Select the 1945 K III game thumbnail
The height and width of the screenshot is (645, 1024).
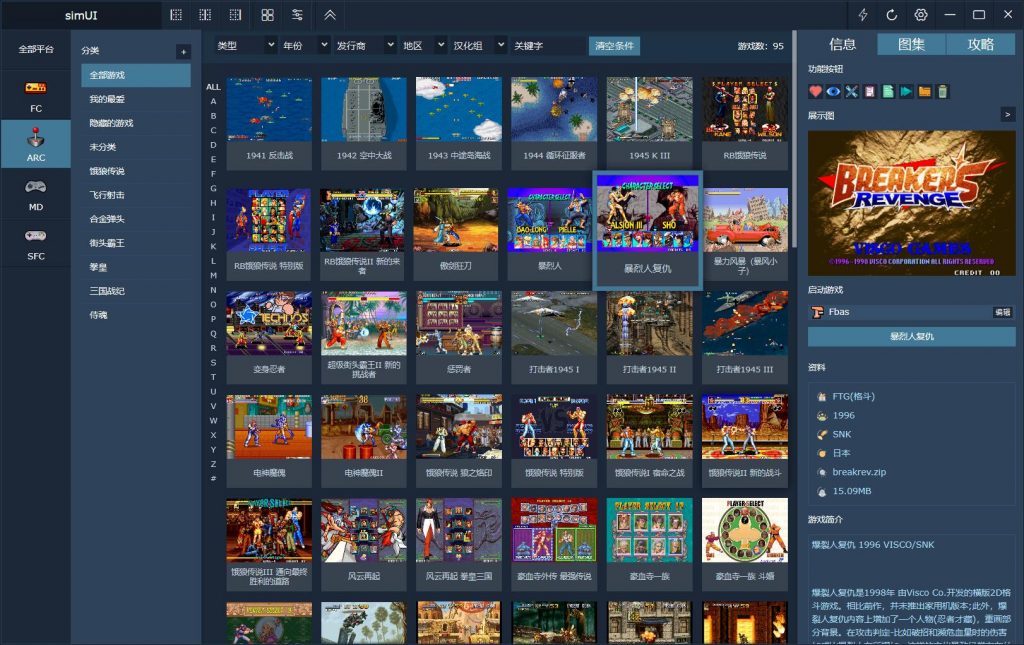(649, 122)
